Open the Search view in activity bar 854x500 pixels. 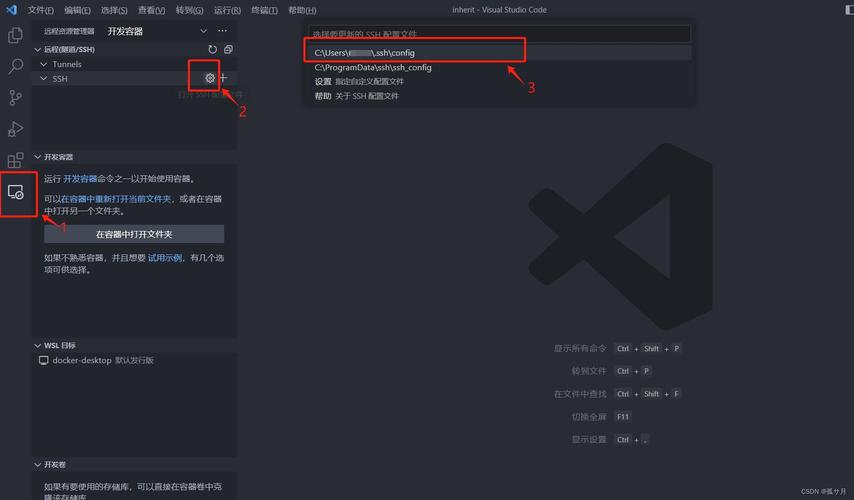(15, 66)
